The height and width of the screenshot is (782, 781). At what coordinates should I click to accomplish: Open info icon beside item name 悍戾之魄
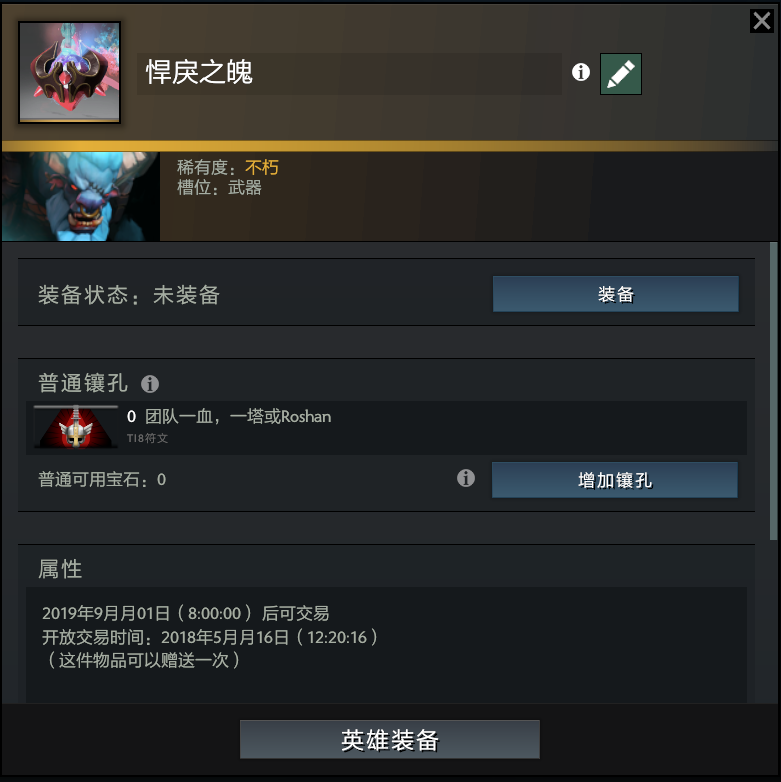pos(581,72)
